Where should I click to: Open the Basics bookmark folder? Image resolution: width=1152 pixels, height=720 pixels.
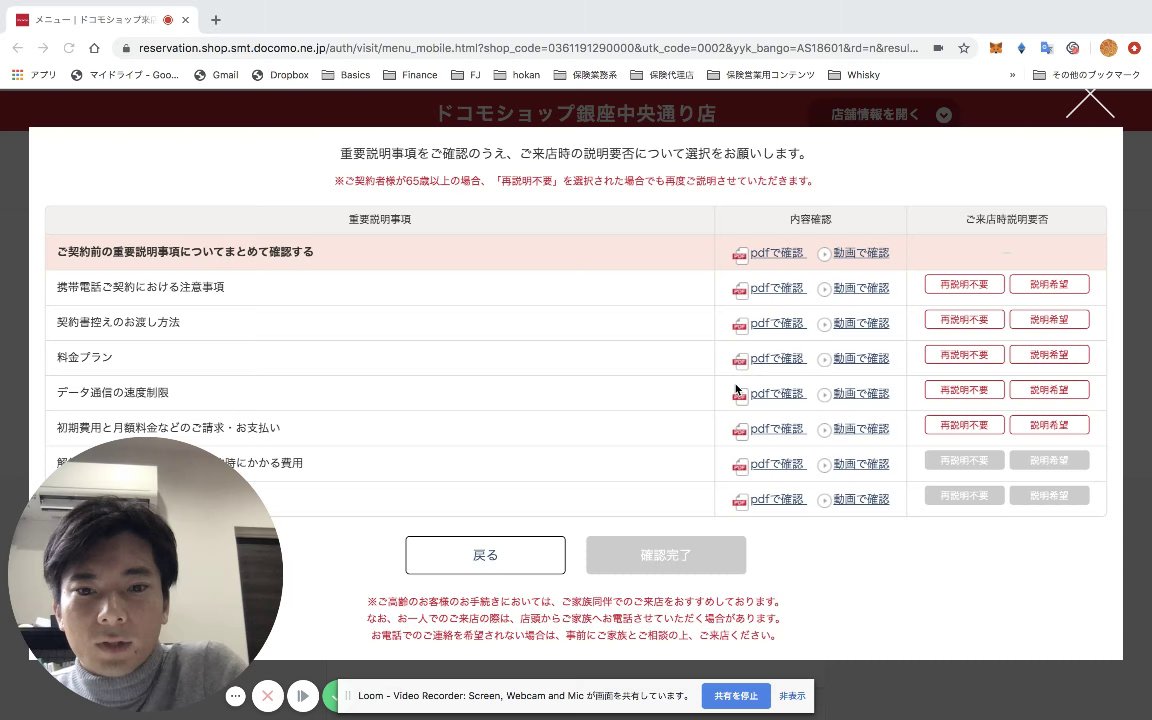(x=346, y=75)
